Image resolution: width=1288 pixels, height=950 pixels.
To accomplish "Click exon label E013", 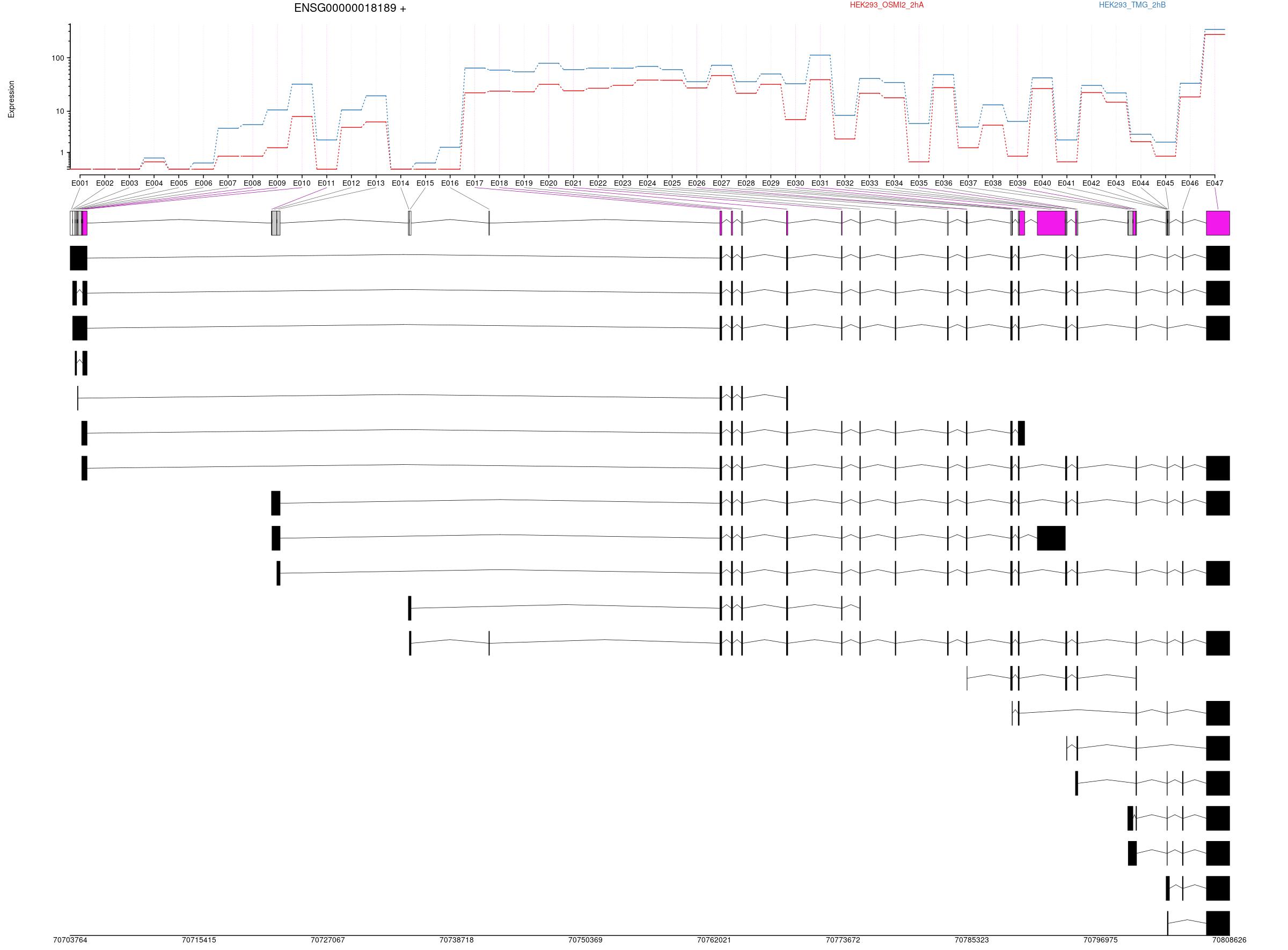I will [376, 184].
